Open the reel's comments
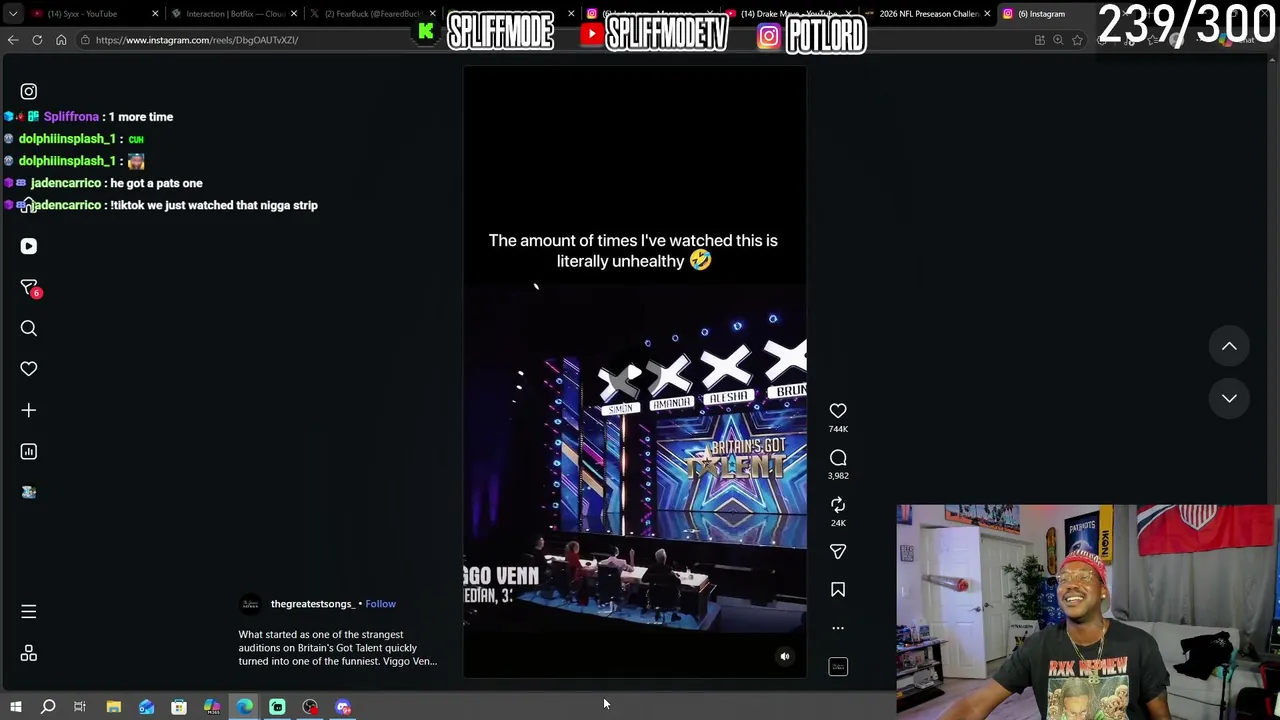This screenshot has height=720, width=1280. [x=838, y=458]
